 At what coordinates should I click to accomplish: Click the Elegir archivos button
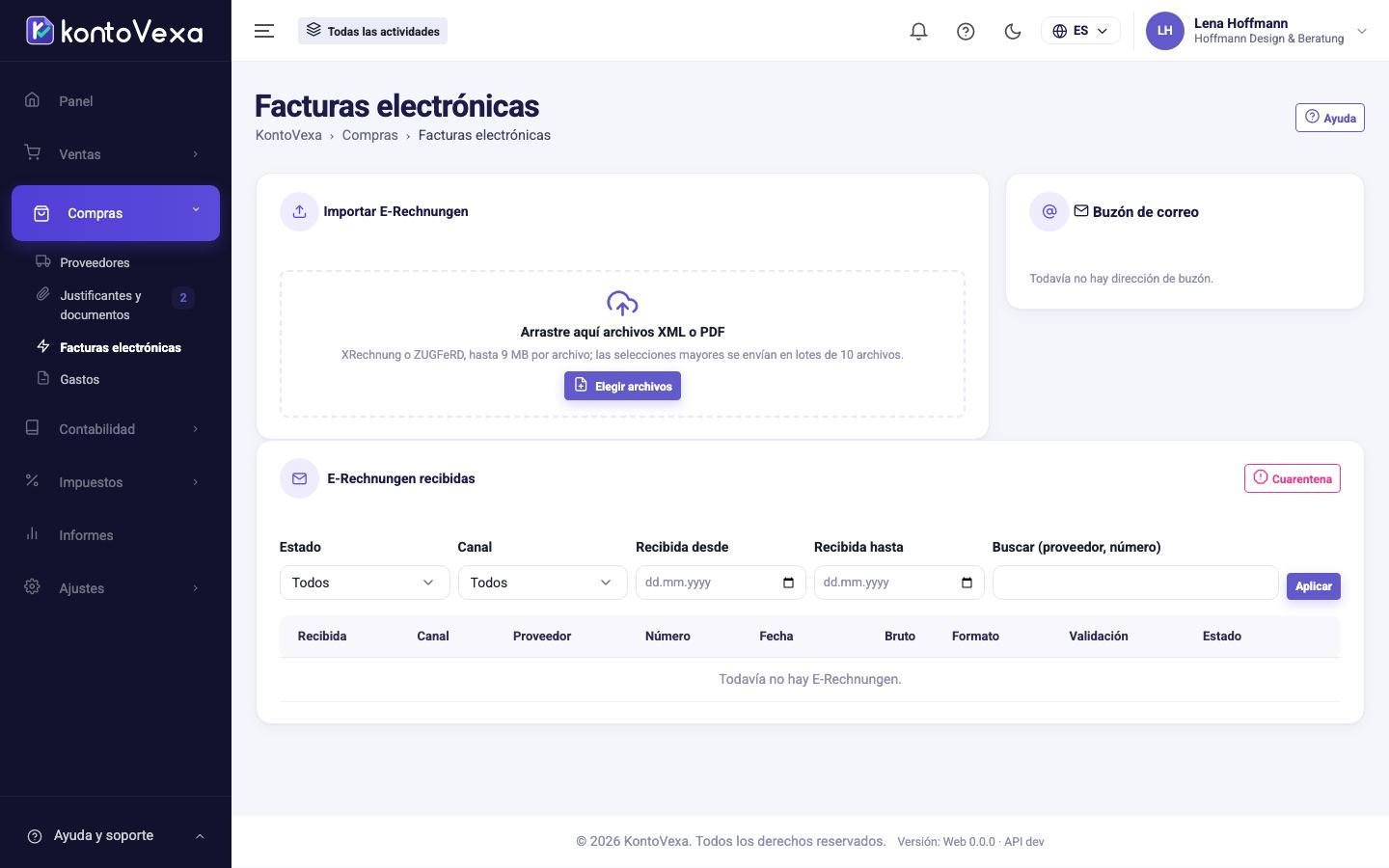pyautogui.click(x=622, y=386)
